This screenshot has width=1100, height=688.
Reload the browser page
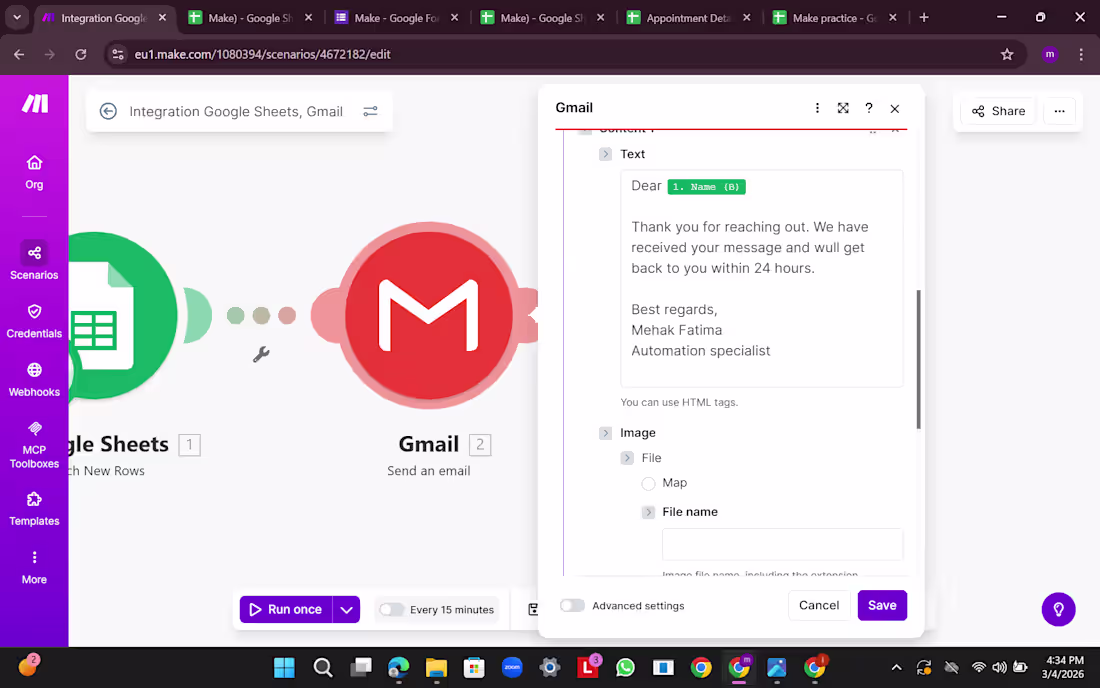[81, 54]
